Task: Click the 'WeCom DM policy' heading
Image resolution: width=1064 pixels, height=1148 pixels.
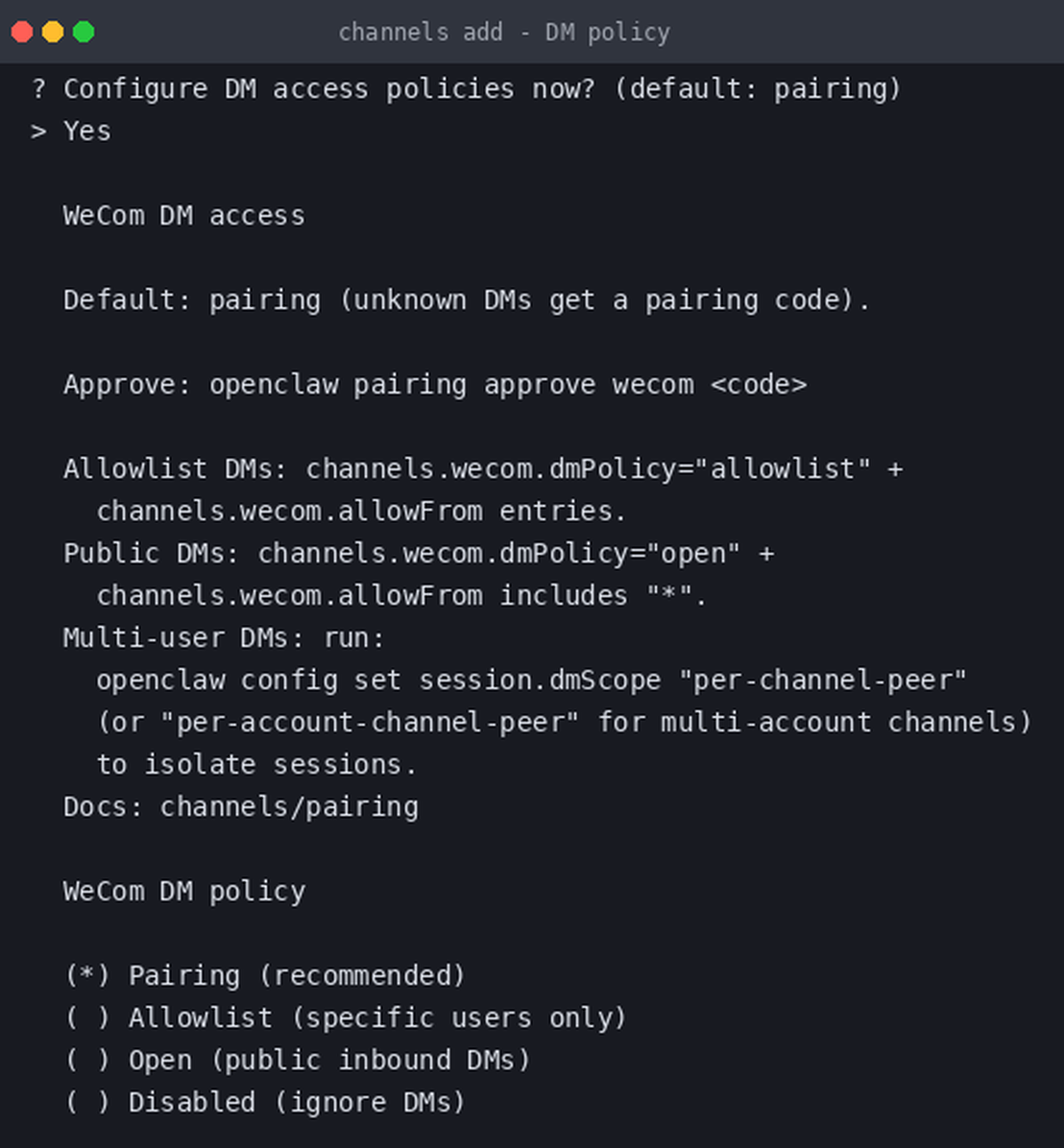Action: pyautogui.click(x=184, y=891)
